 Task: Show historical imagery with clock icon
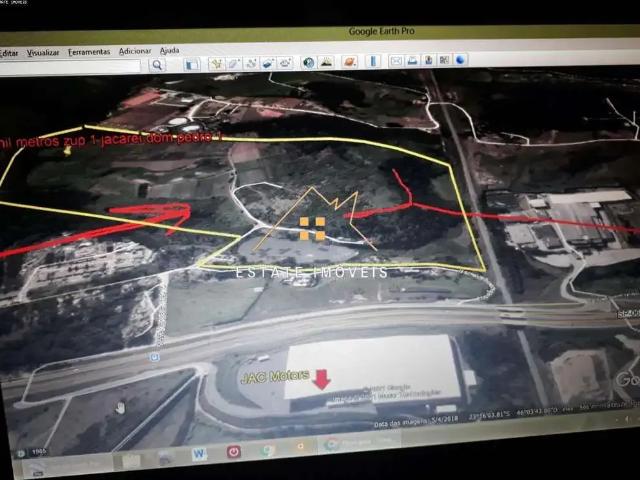[309, 62]
